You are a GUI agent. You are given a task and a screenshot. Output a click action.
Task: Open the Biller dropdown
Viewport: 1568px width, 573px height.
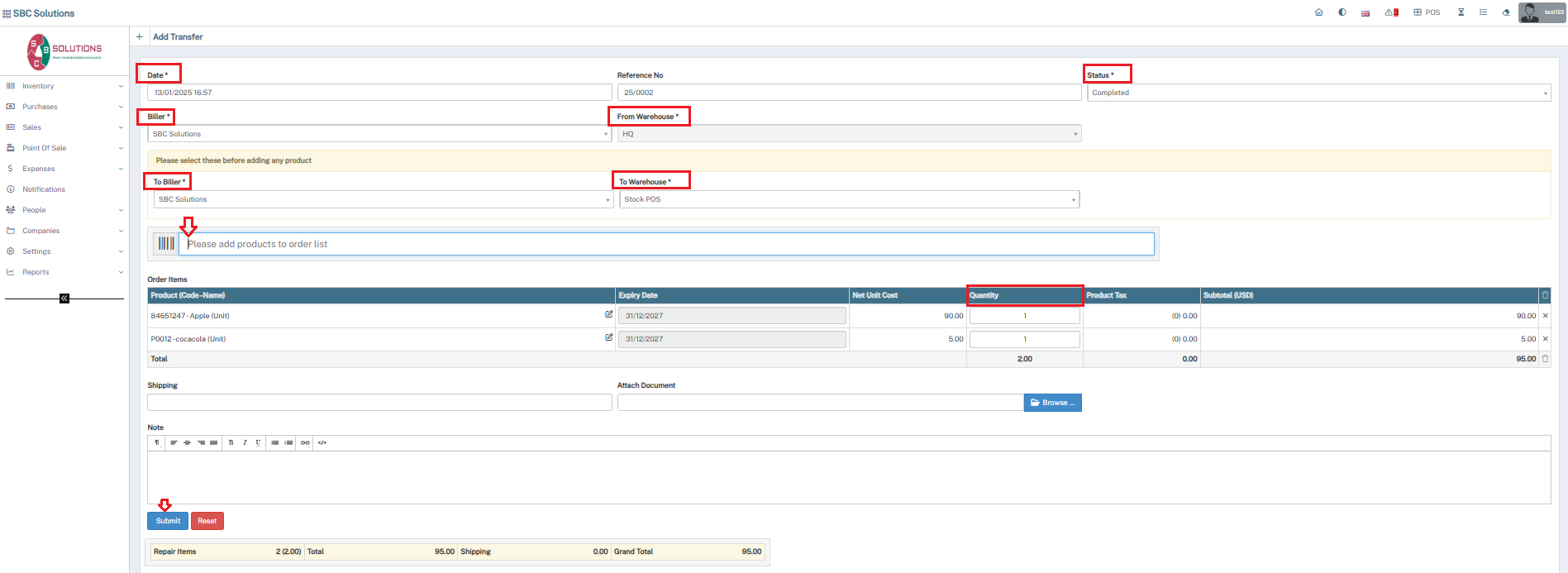click(379, 134)
